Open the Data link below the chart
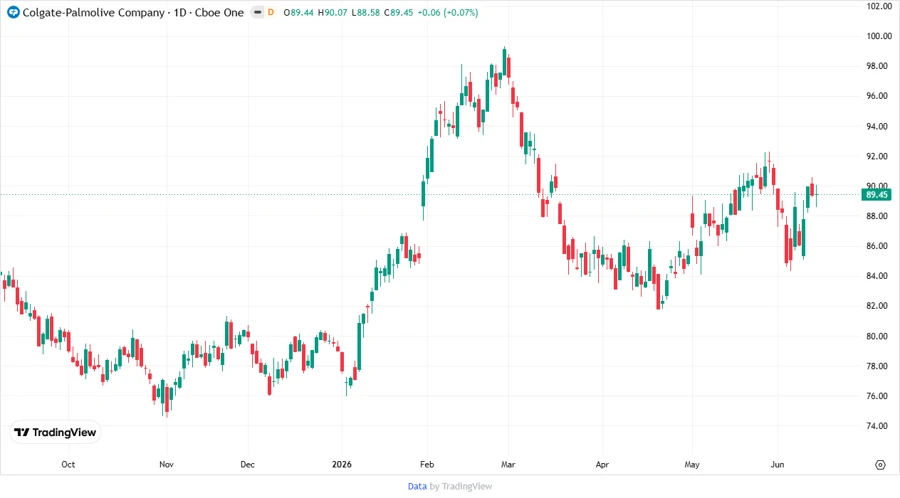This screenshot has height=498, width=900. pyautogui.click(x=417, y=487)
